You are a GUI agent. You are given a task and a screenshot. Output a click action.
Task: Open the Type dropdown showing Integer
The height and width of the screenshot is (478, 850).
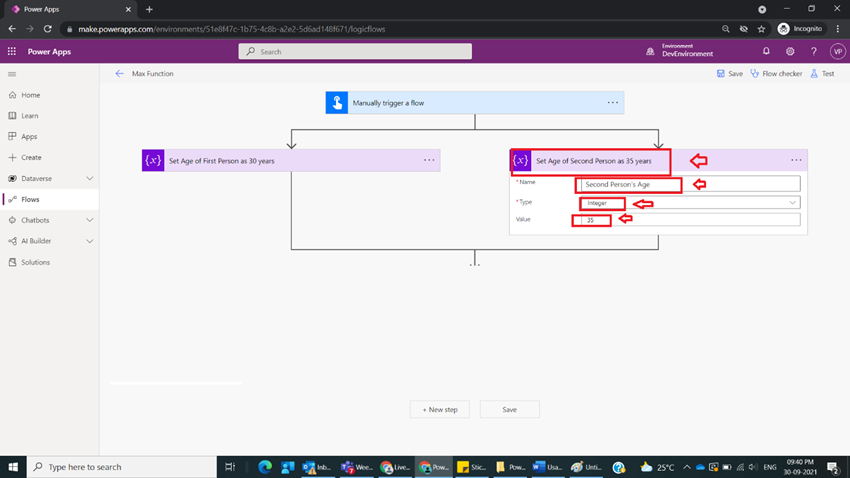690,203
